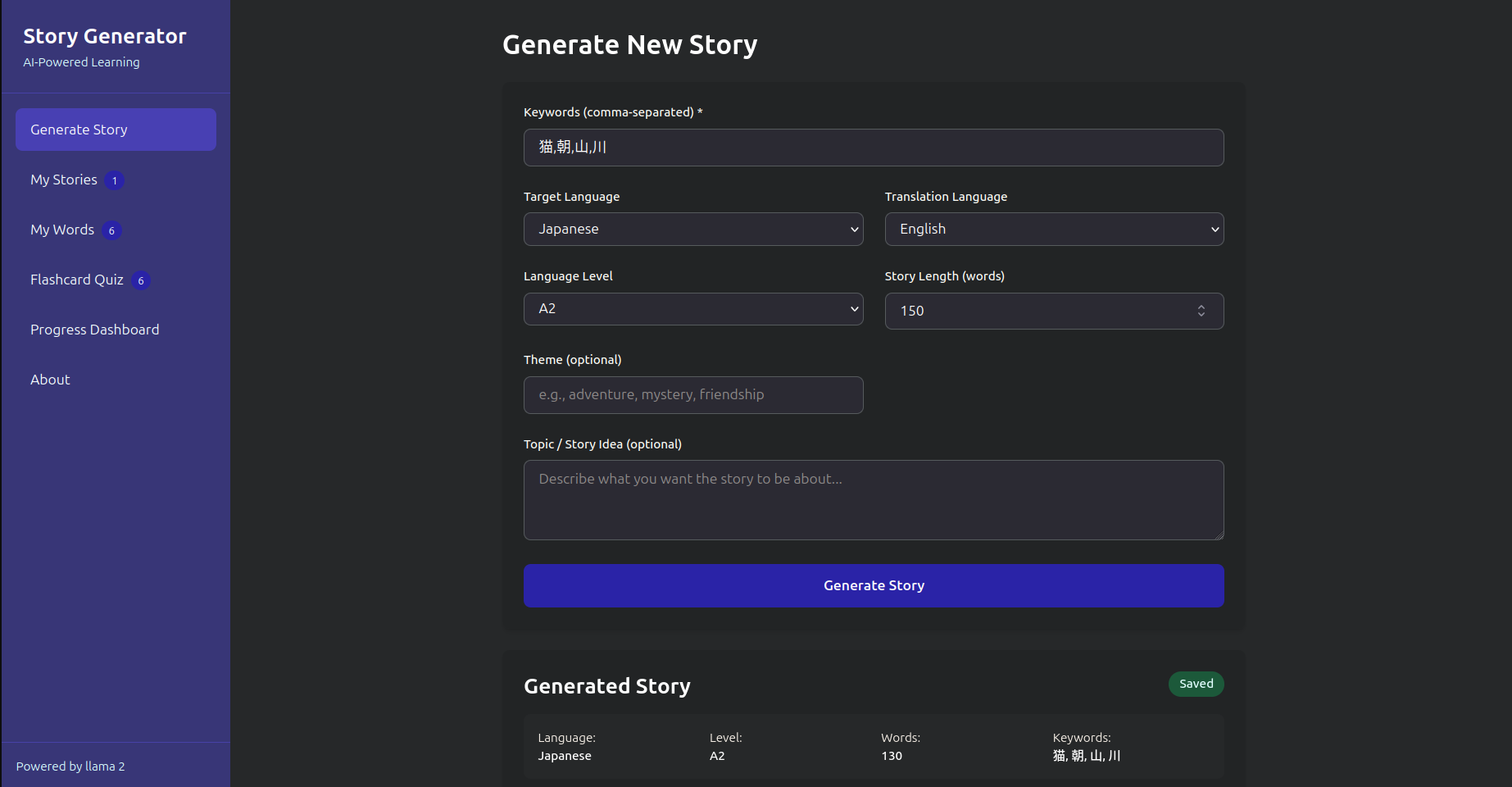Open the About page

(x=50, y=380)
